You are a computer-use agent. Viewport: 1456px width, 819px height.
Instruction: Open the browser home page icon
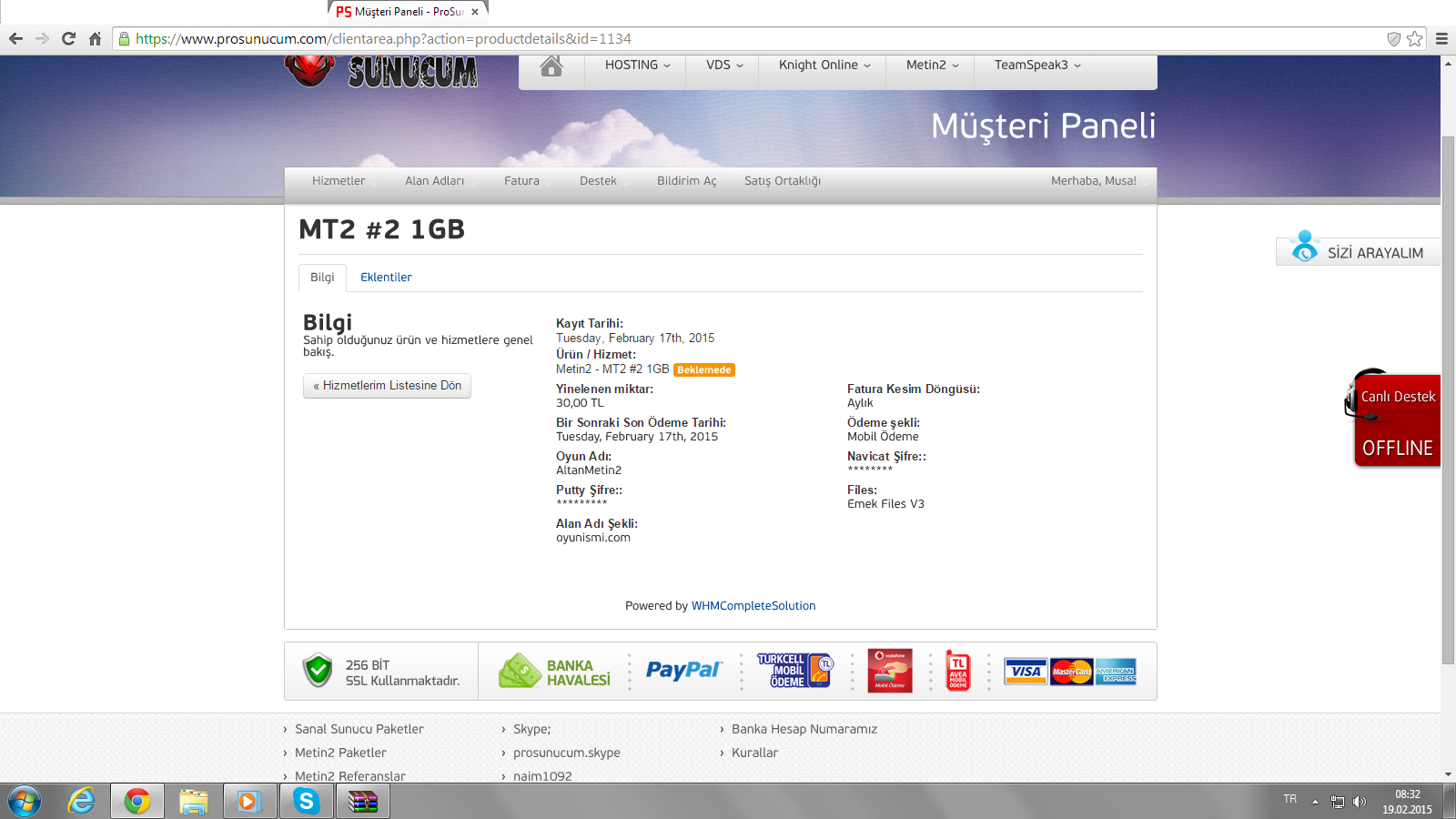95,38
